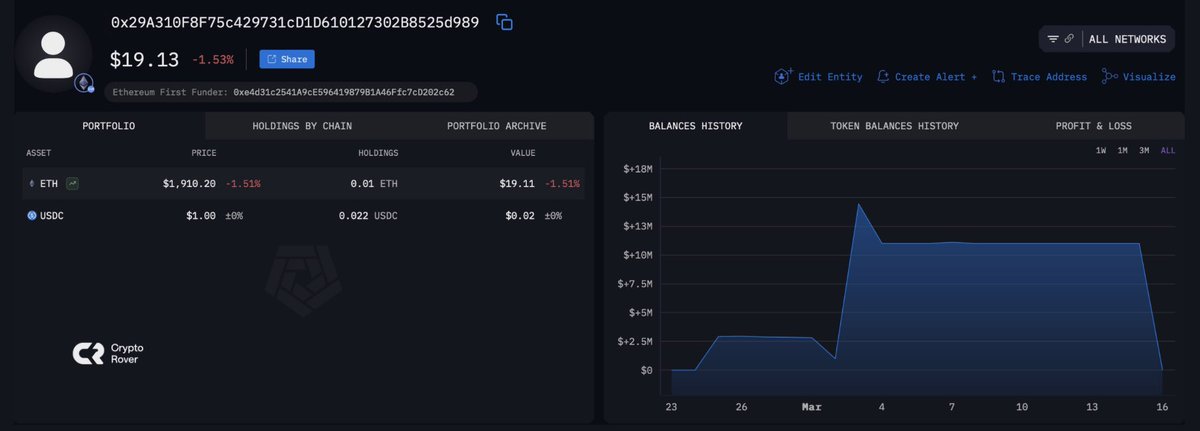Click the USDC token icon
Image resolution: width=1200 pixels, height=431 pixels.
click(31, 215)
